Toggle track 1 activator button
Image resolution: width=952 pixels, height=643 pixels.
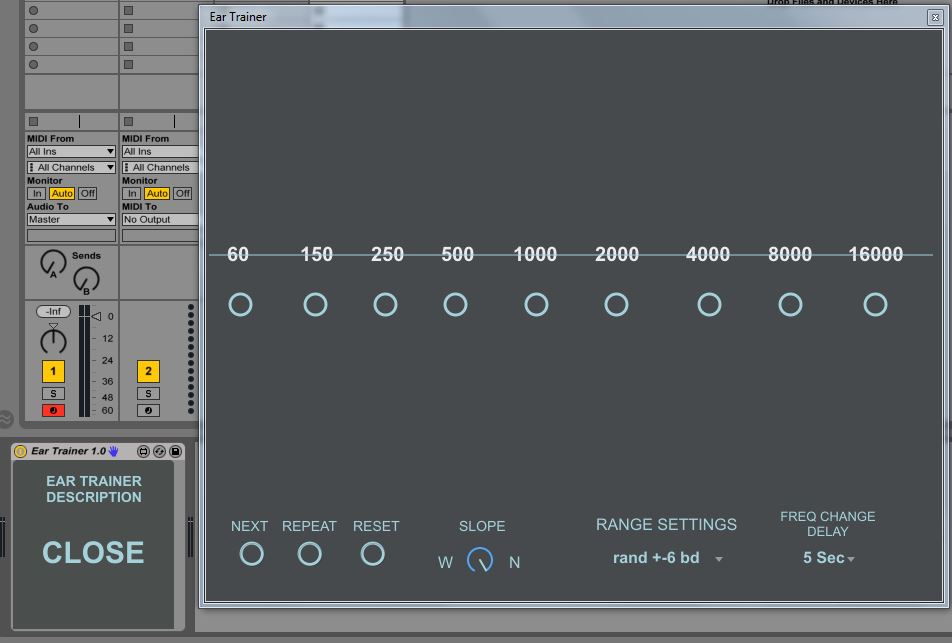(53, 372)
